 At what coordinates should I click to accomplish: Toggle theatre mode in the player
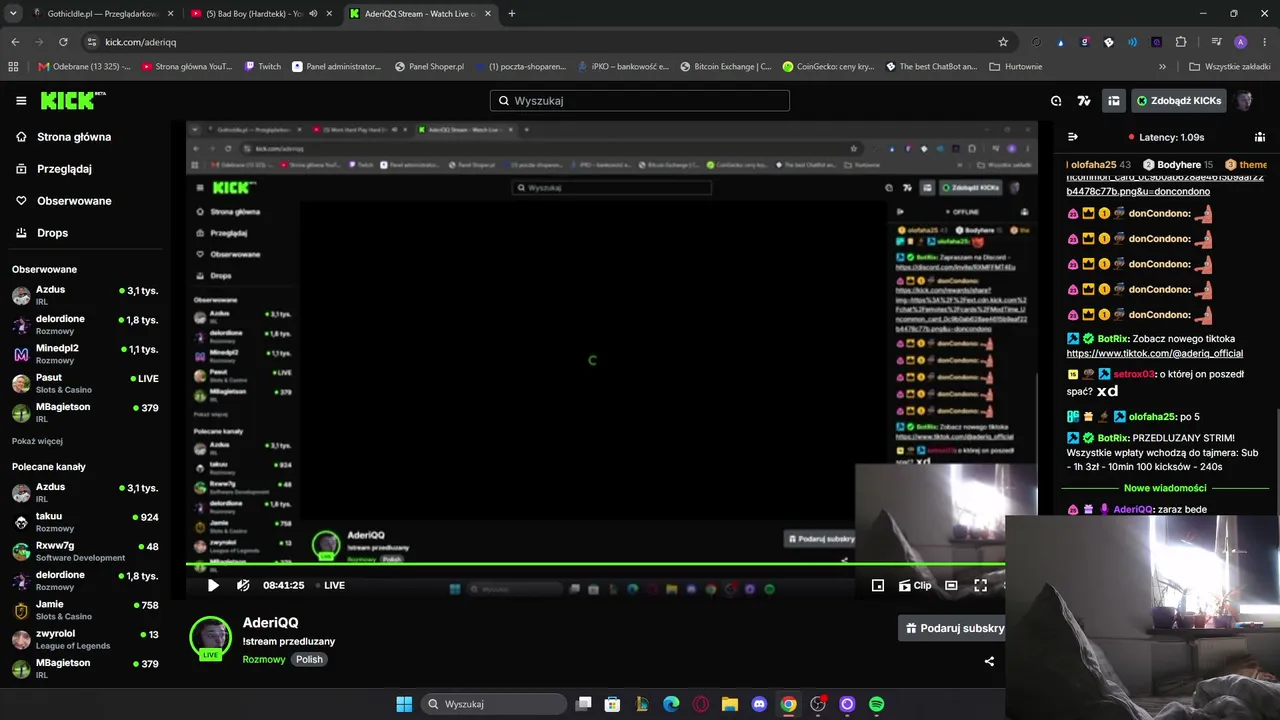click(x=951, y=585)
